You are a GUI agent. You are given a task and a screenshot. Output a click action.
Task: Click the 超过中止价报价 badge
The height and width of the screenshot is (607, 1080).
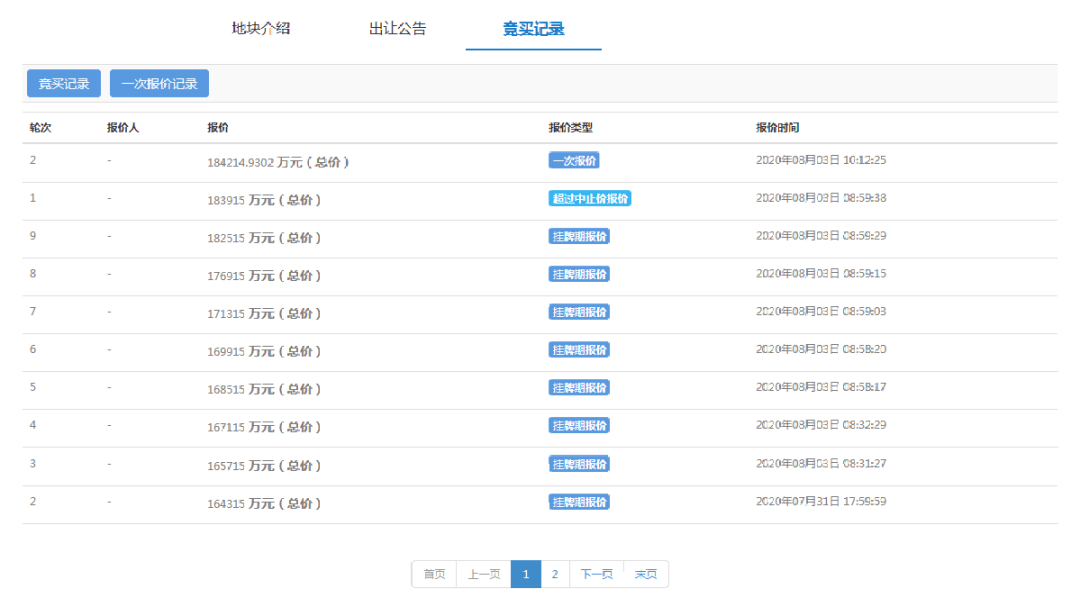(590, 198)
